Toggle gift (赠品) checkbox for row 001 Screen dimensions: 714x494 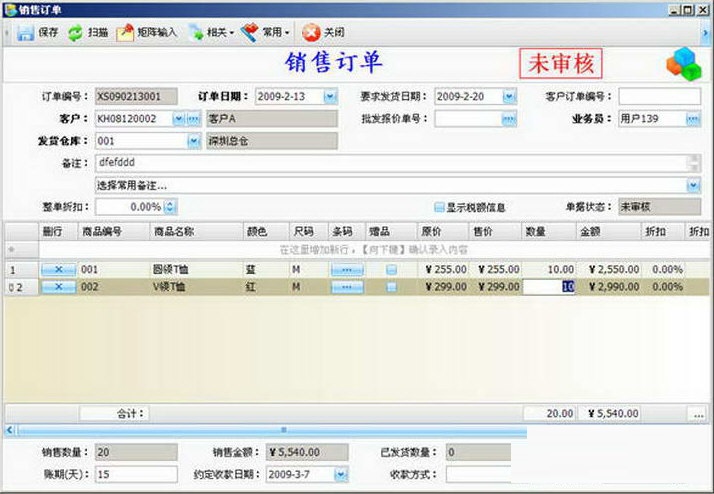tap(391, 270)
